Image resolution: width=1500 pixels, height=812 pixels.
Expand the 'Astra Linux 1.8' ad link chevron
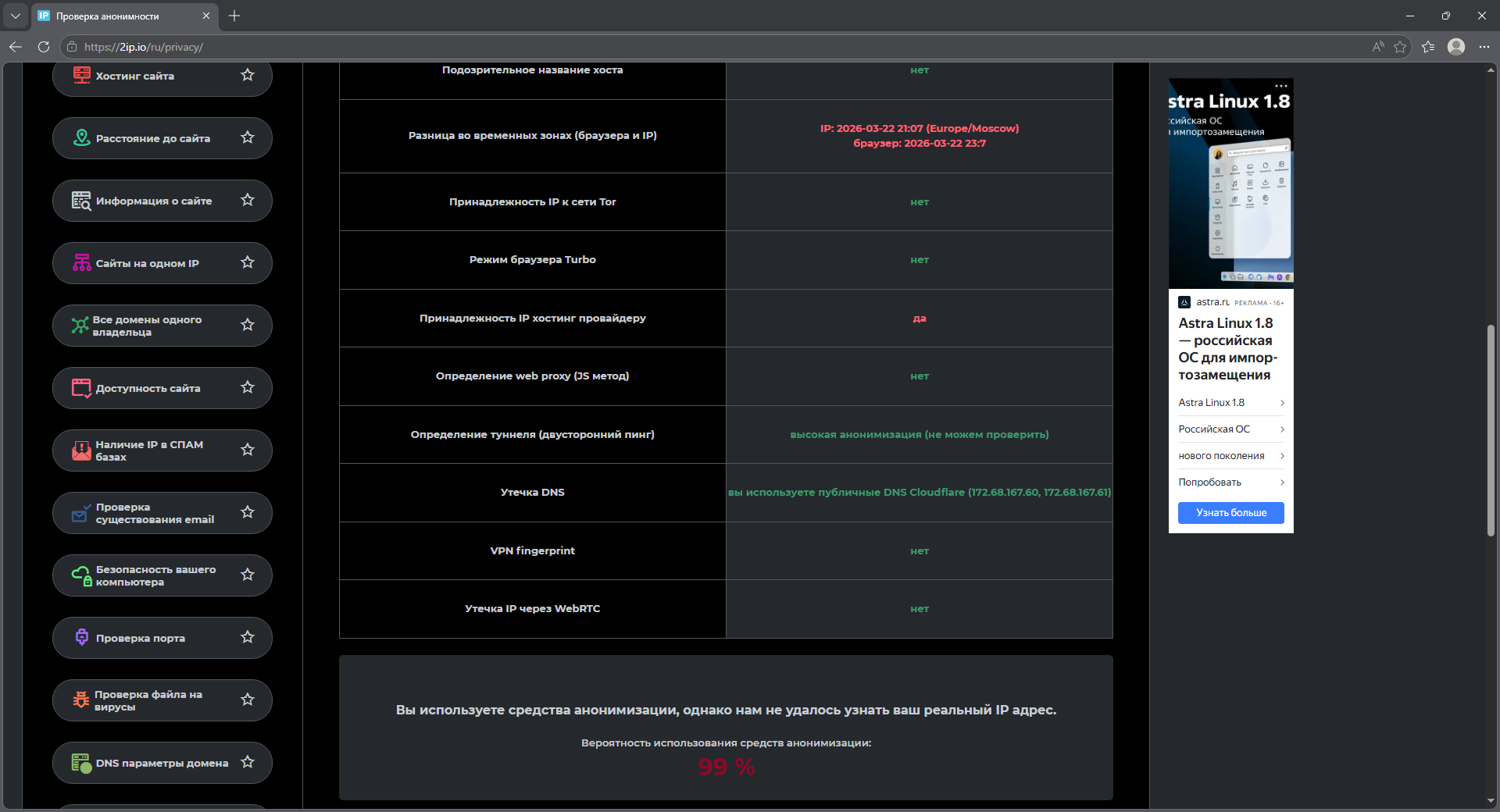pos(1282,403)
